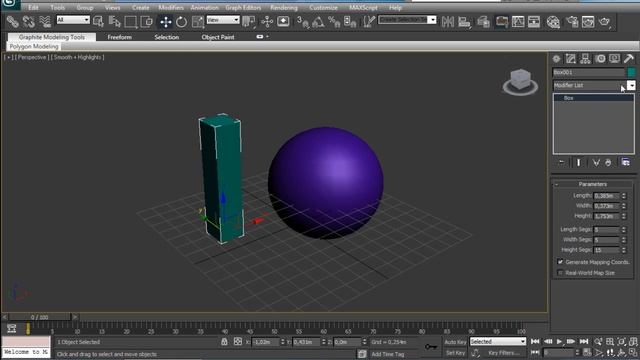640x360 pixels.
Task: Click the Box001 object color swatch
Action: (x=631, y=72)
